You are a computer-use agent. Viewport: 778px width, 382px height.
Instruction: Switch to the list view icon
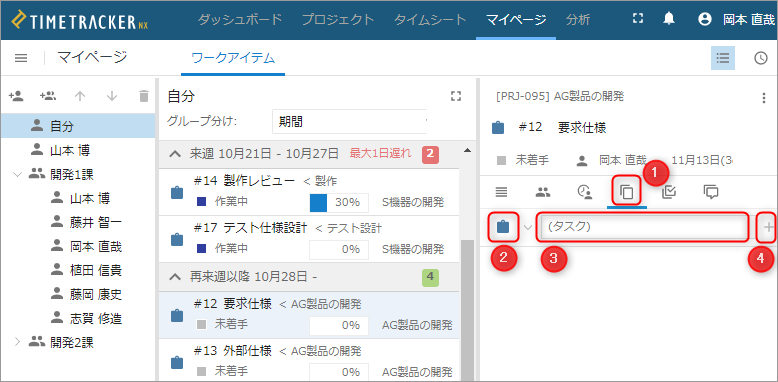click(722, 58)
